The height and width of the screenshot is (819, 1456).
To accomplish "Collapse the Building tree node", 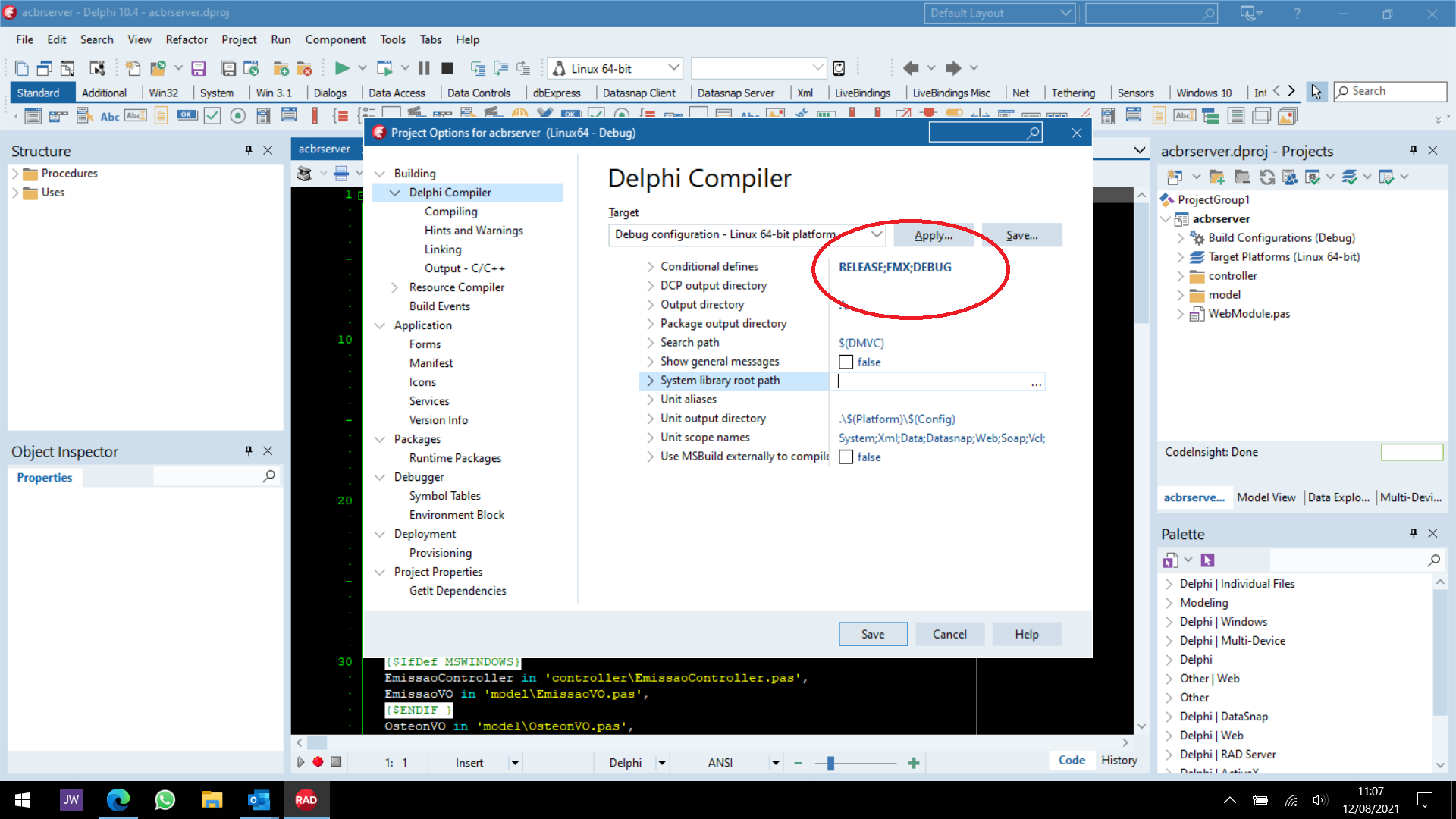I will [x=380, y=174].
